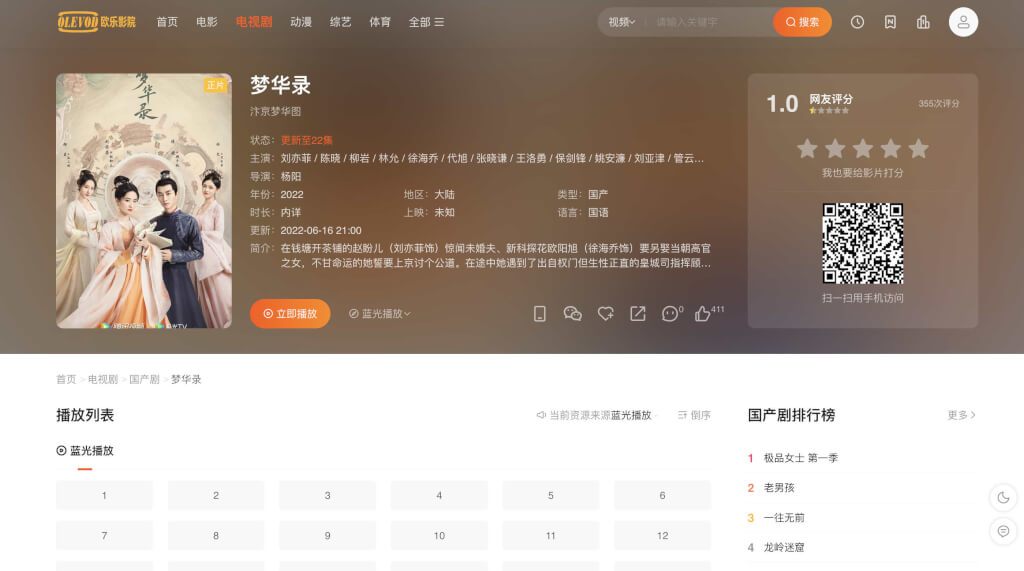The image size is (1024, 571).
Task: Open the bookmarks favorites icon in header
Action: point(890,22)
